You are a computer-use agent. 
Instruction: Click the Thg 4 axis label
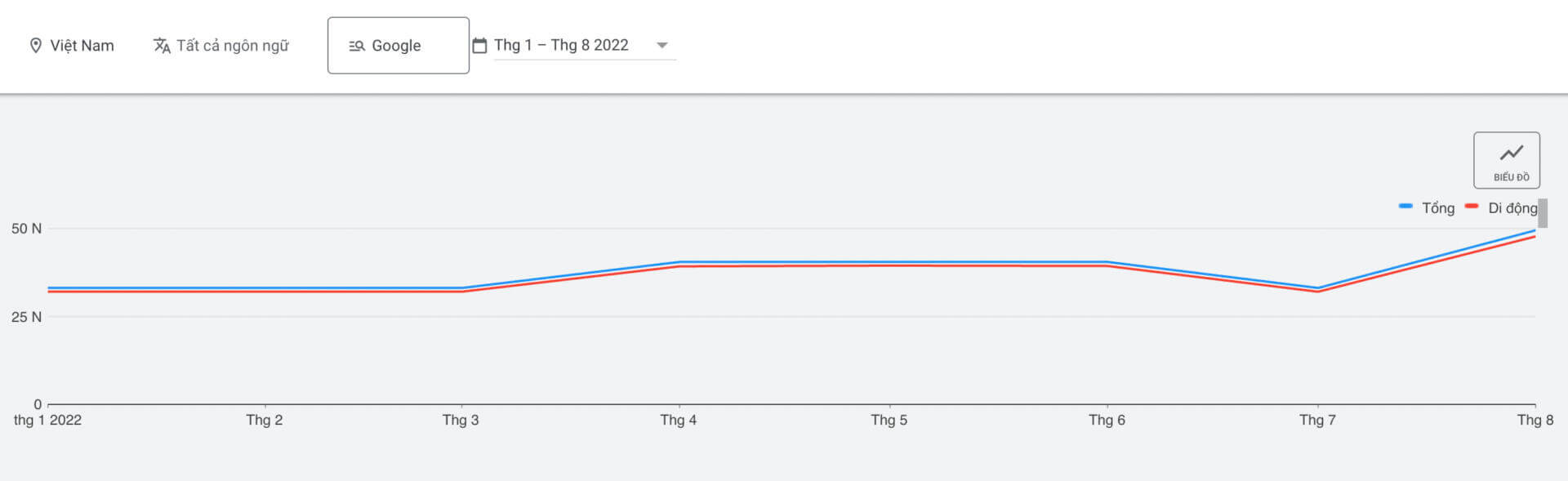678,420
